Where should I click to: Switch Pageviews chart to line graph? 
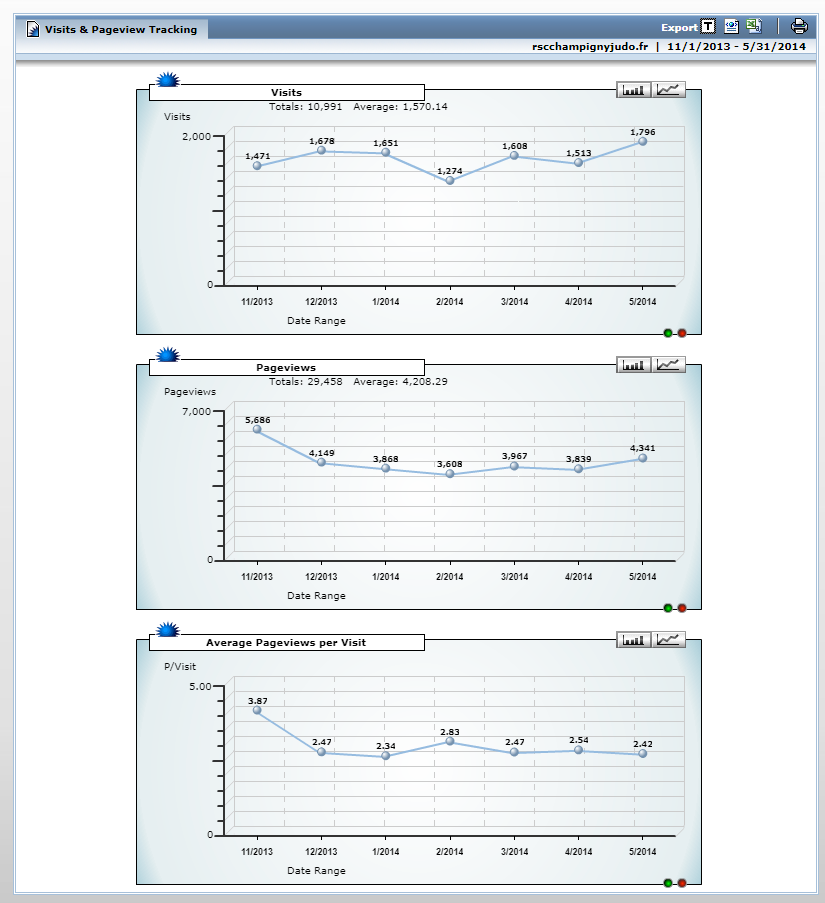point(668,365)
